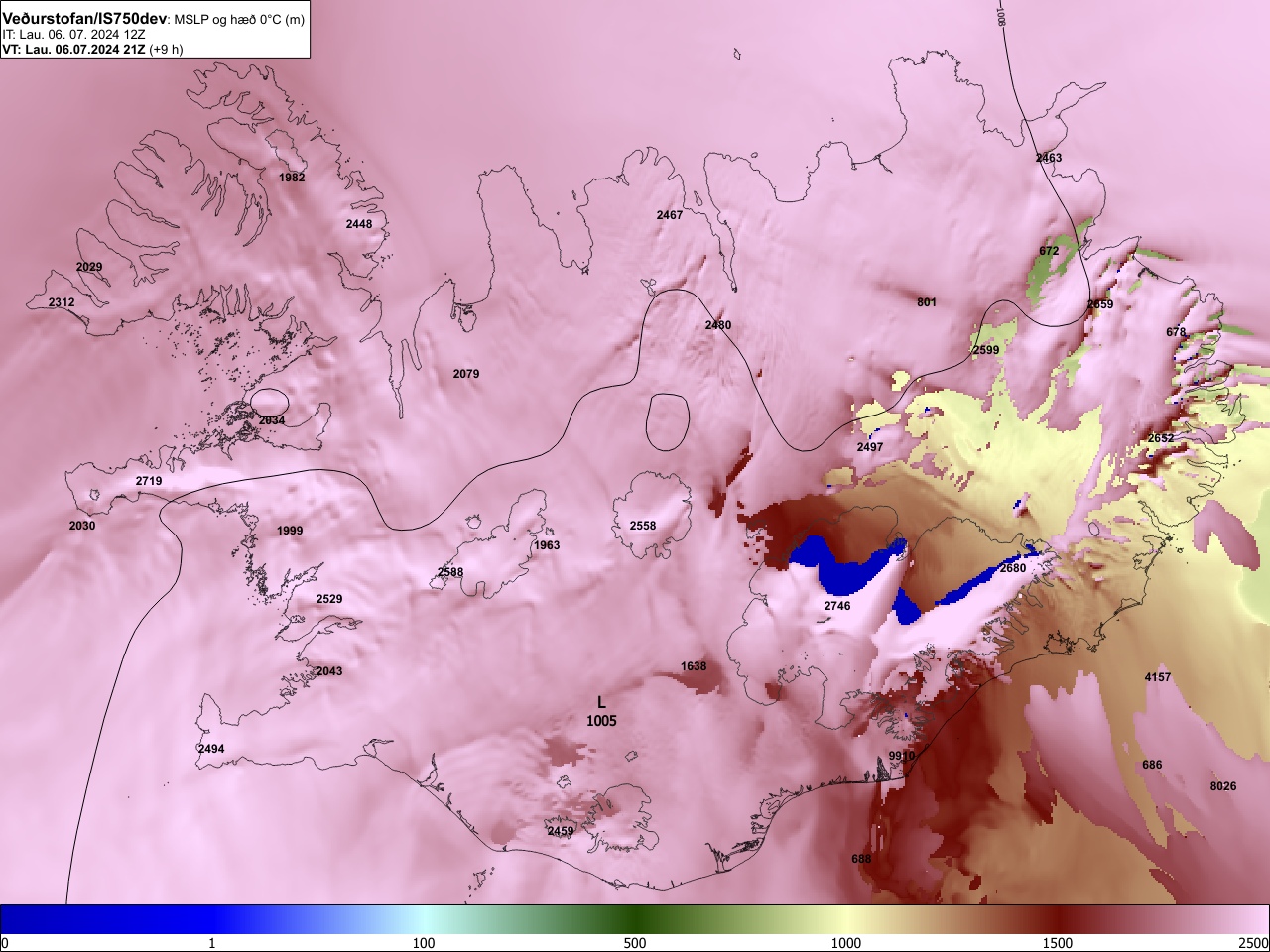Select the map value 2680

coord(1013,568)
